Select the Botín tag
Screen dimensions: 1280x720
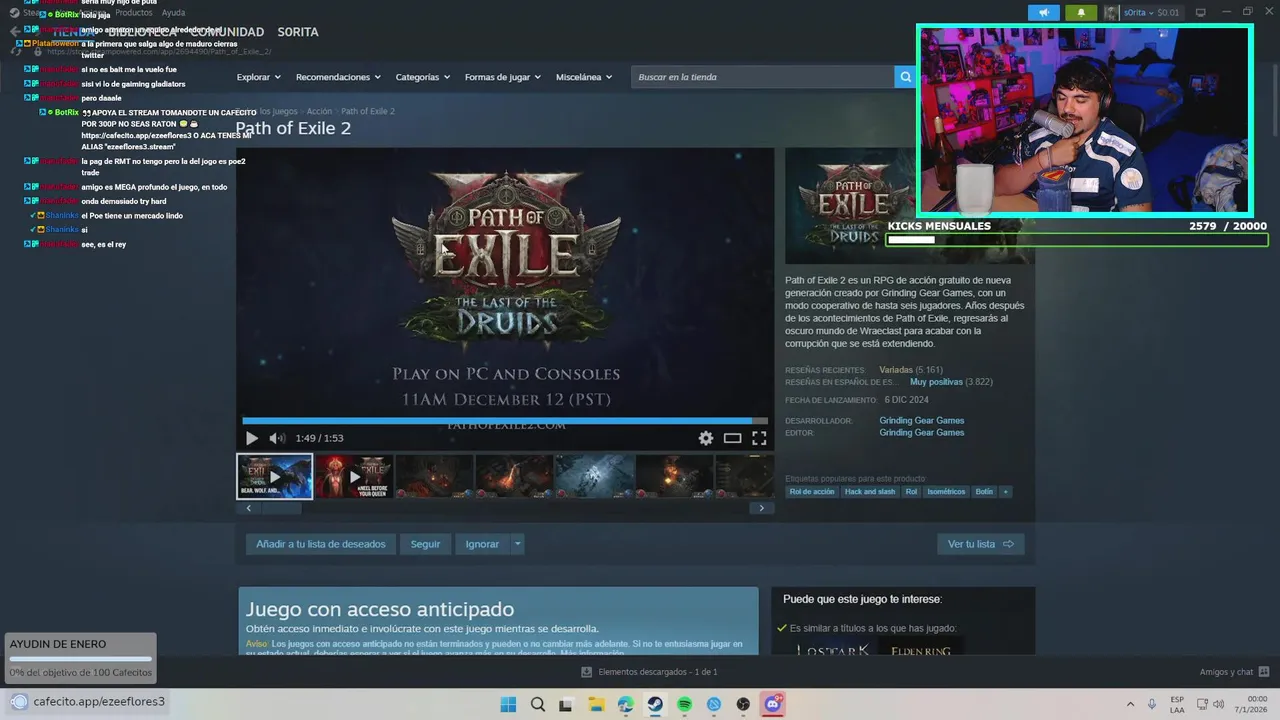[984, 492]
